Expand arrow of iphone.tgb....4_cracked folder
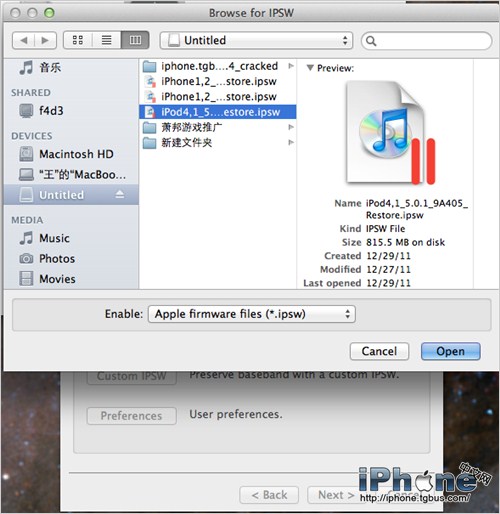This screenshot has width=500, height=514. (291, 66)
